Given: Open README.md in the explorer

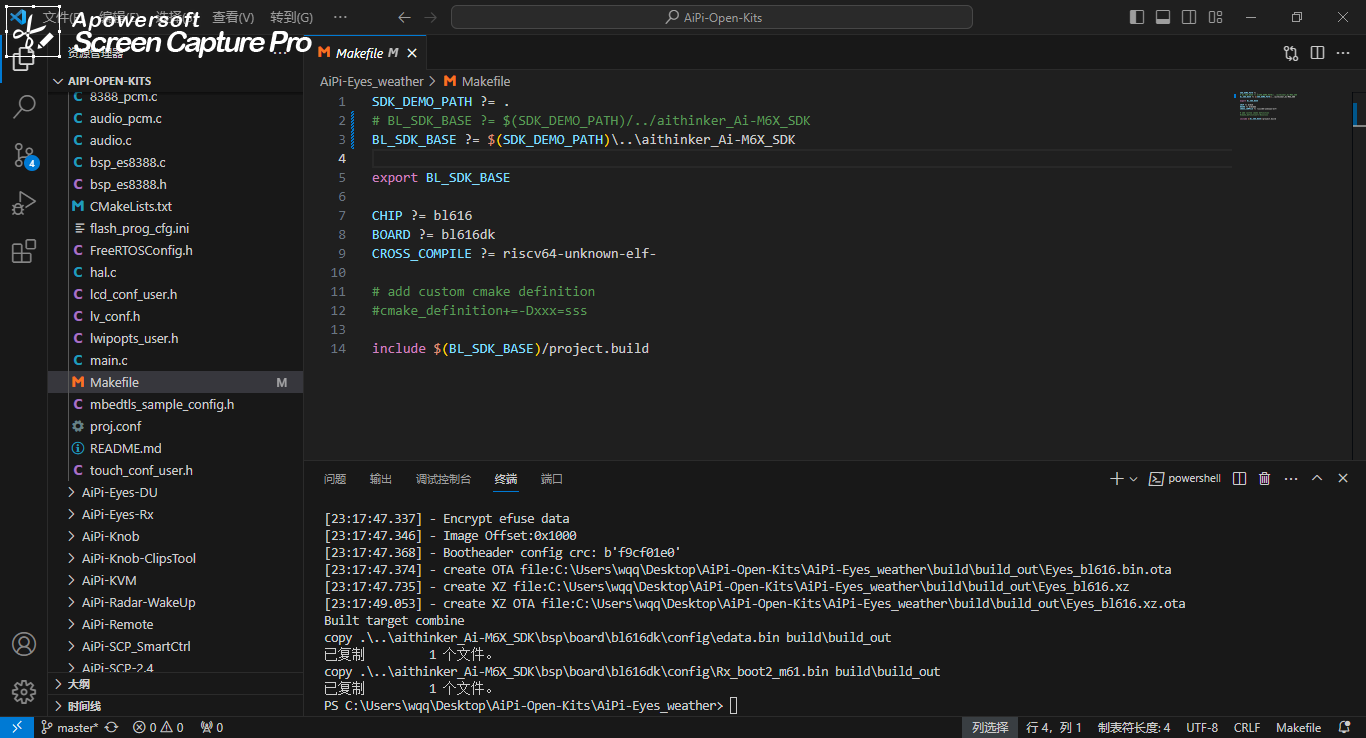Looking at the screenshot, I should coord(175,448).
